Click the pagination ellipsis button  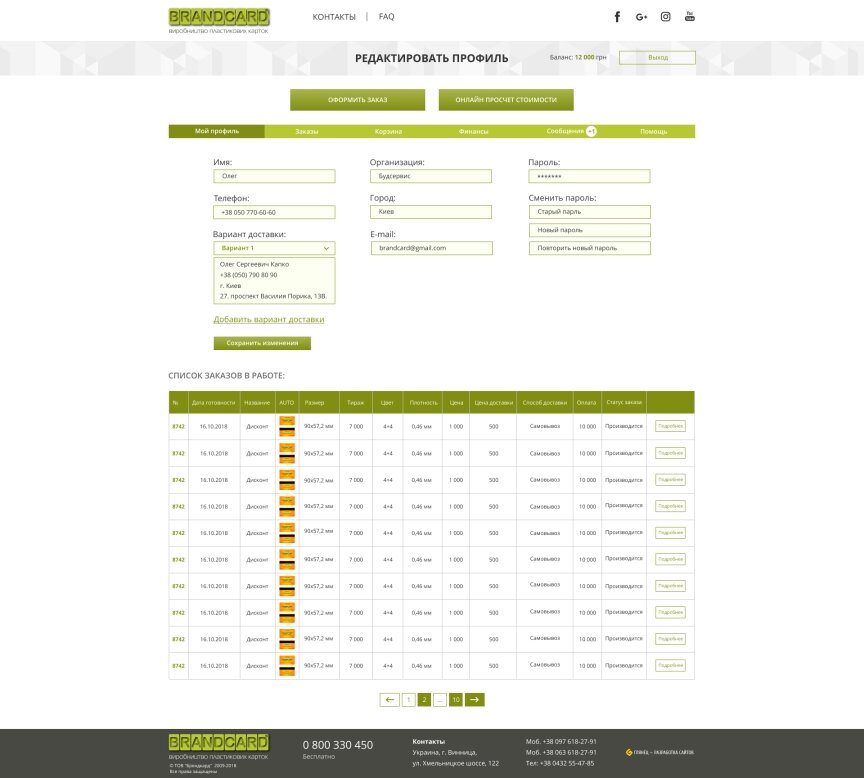pyautogui.click(x=440, y=700)
